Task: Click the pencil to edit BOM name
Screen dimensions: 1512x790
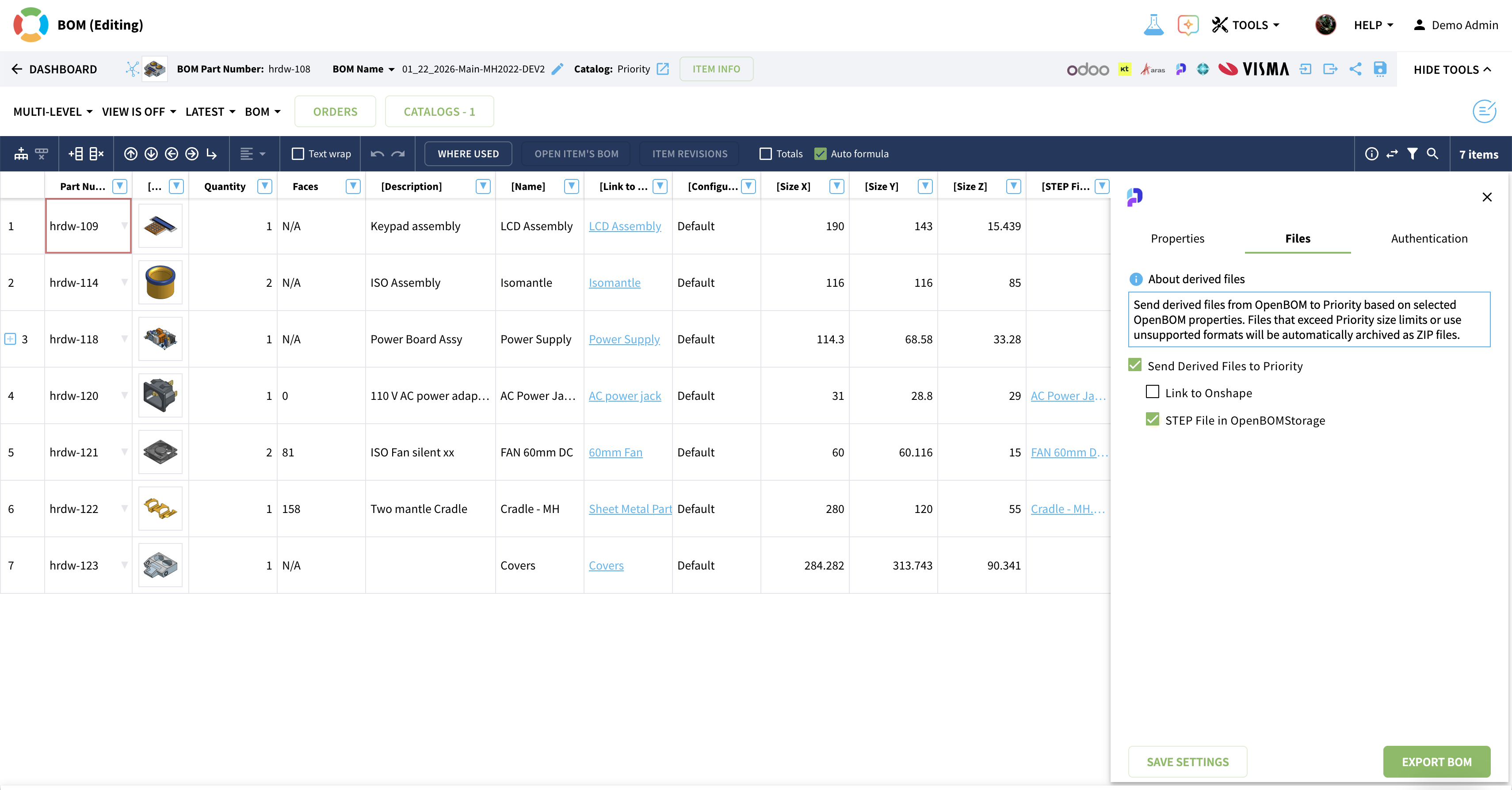Action: coord(557,69)
